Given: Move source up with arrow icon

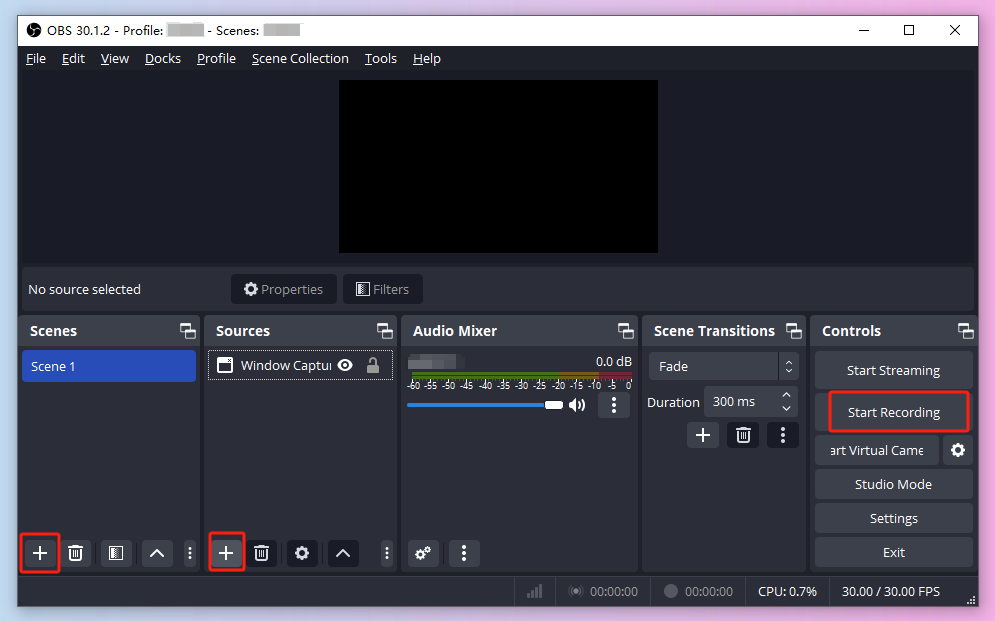Looking at the screenshot, I should click(x=343, y=553).
